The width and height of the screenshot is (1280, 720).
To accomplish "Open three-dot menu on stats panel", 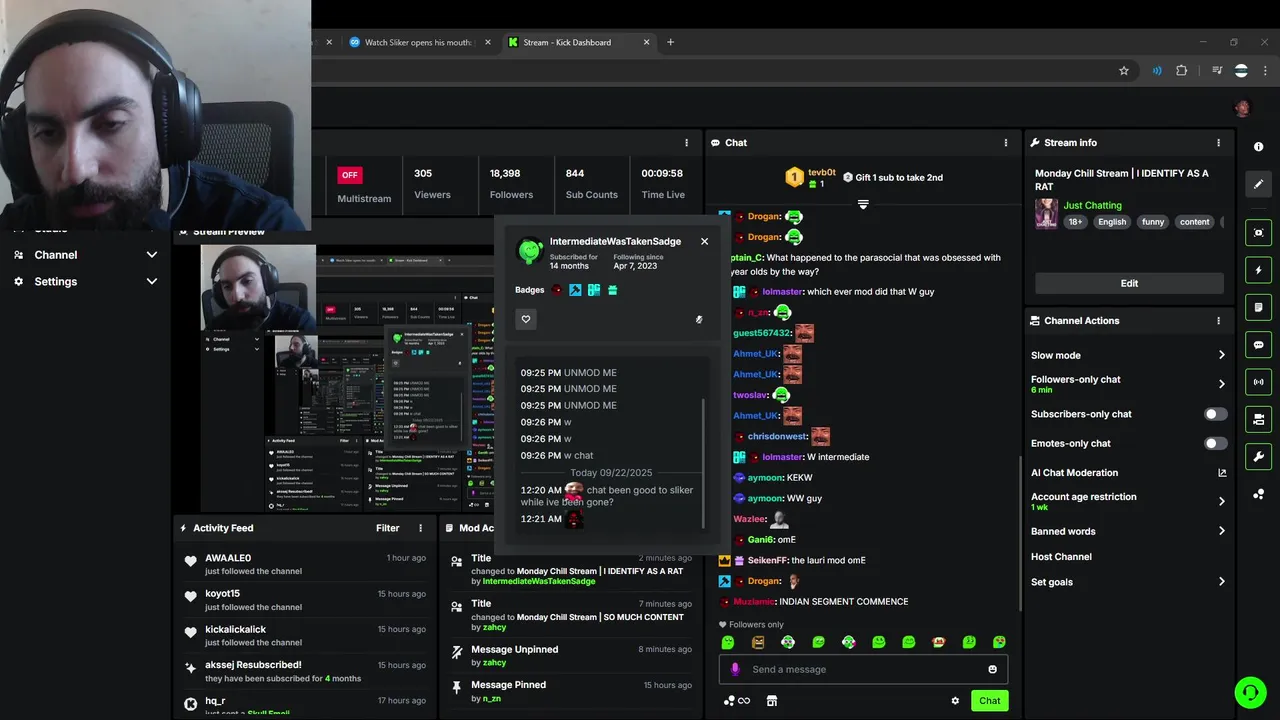I will click(686, 143).
